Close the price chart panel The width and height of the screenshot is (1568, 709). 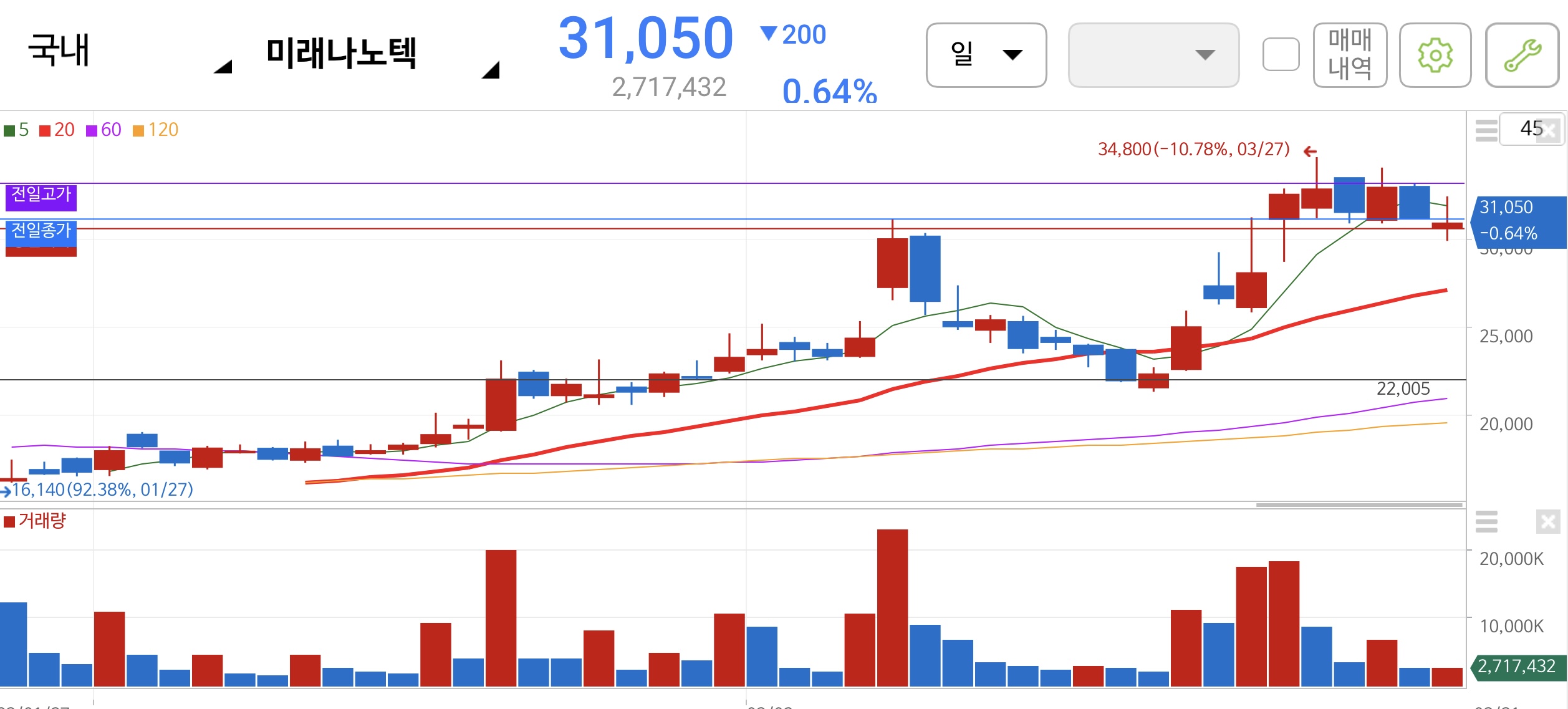[1549, 131]
